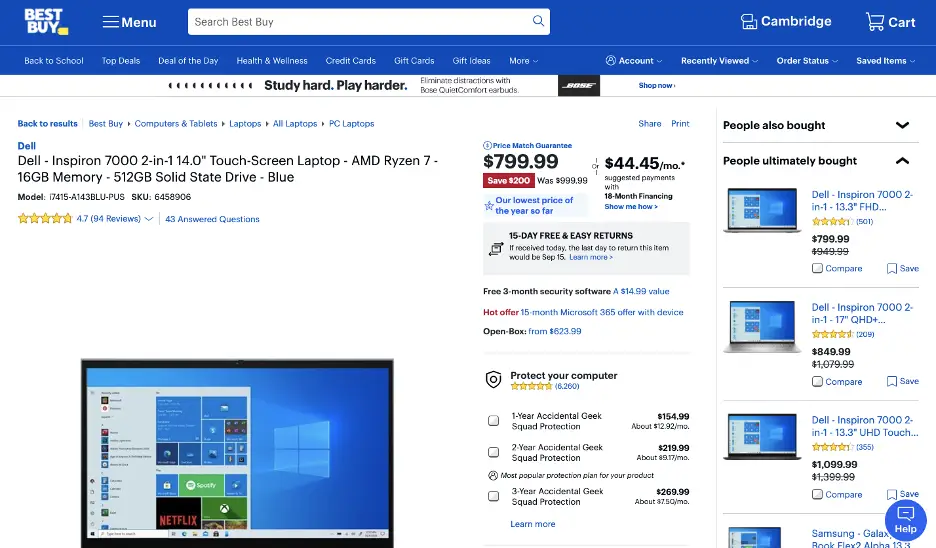Open the Help chat button
The height and width of the screenshot is (548, 936).
tap(905, 521)
